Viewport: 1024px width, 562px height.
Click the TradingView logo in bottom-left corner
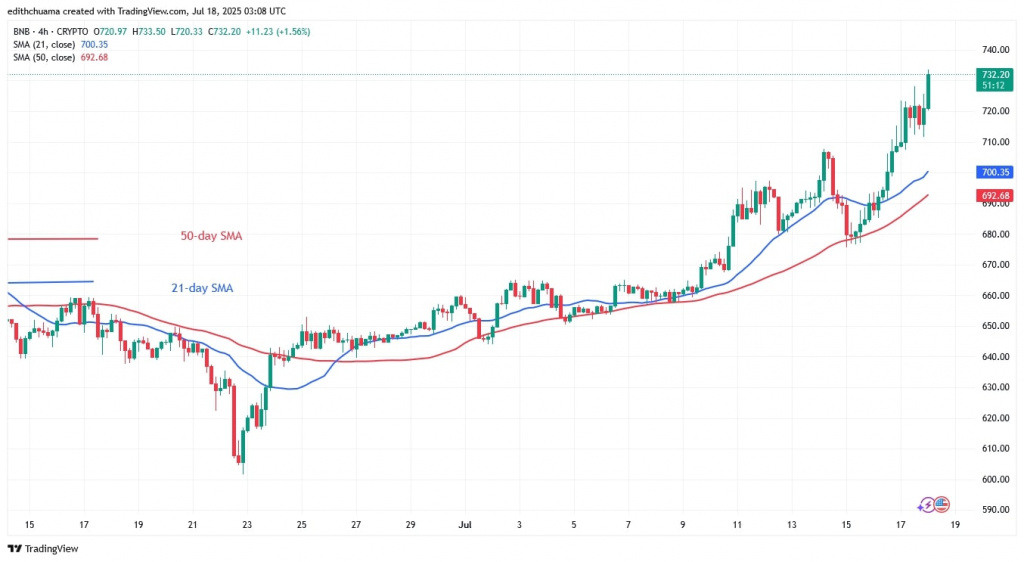(42, 548)
